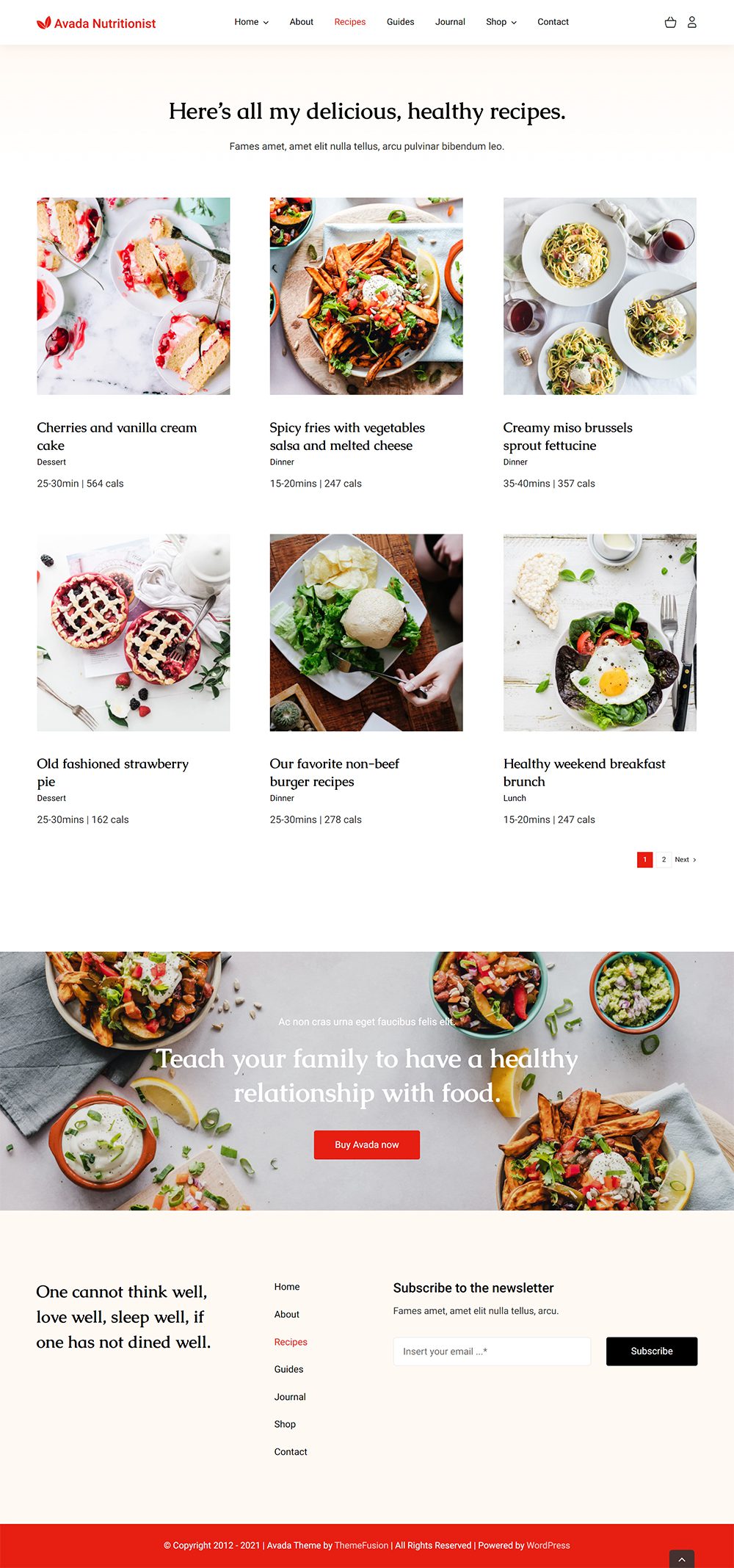The width and height of the screenshot is (734, 1568).
Task: Open Healthy weekend breakfast brunch title
Action: (584, 772)
